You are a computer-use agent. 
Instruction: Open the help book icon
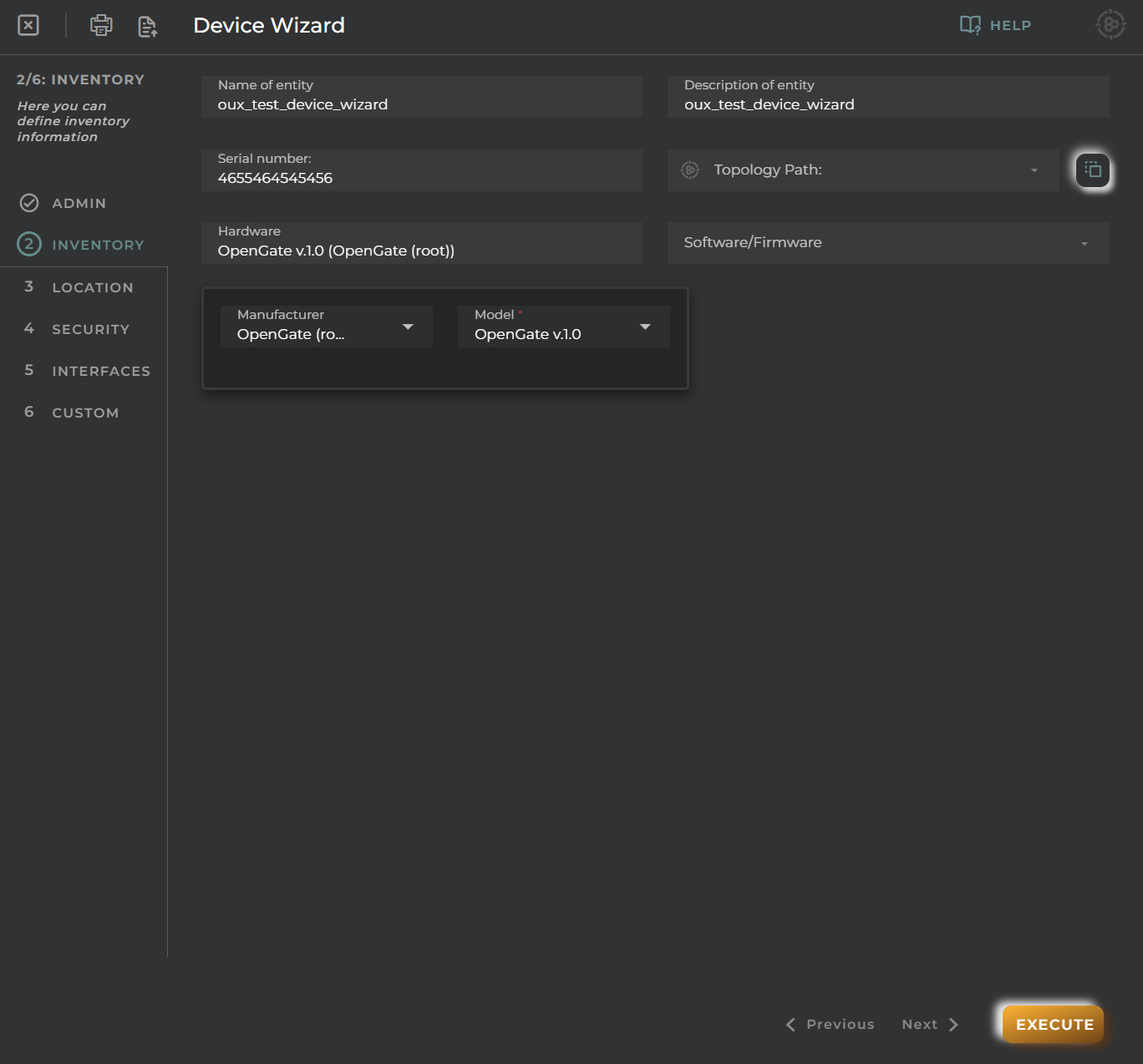pos(970,25)
